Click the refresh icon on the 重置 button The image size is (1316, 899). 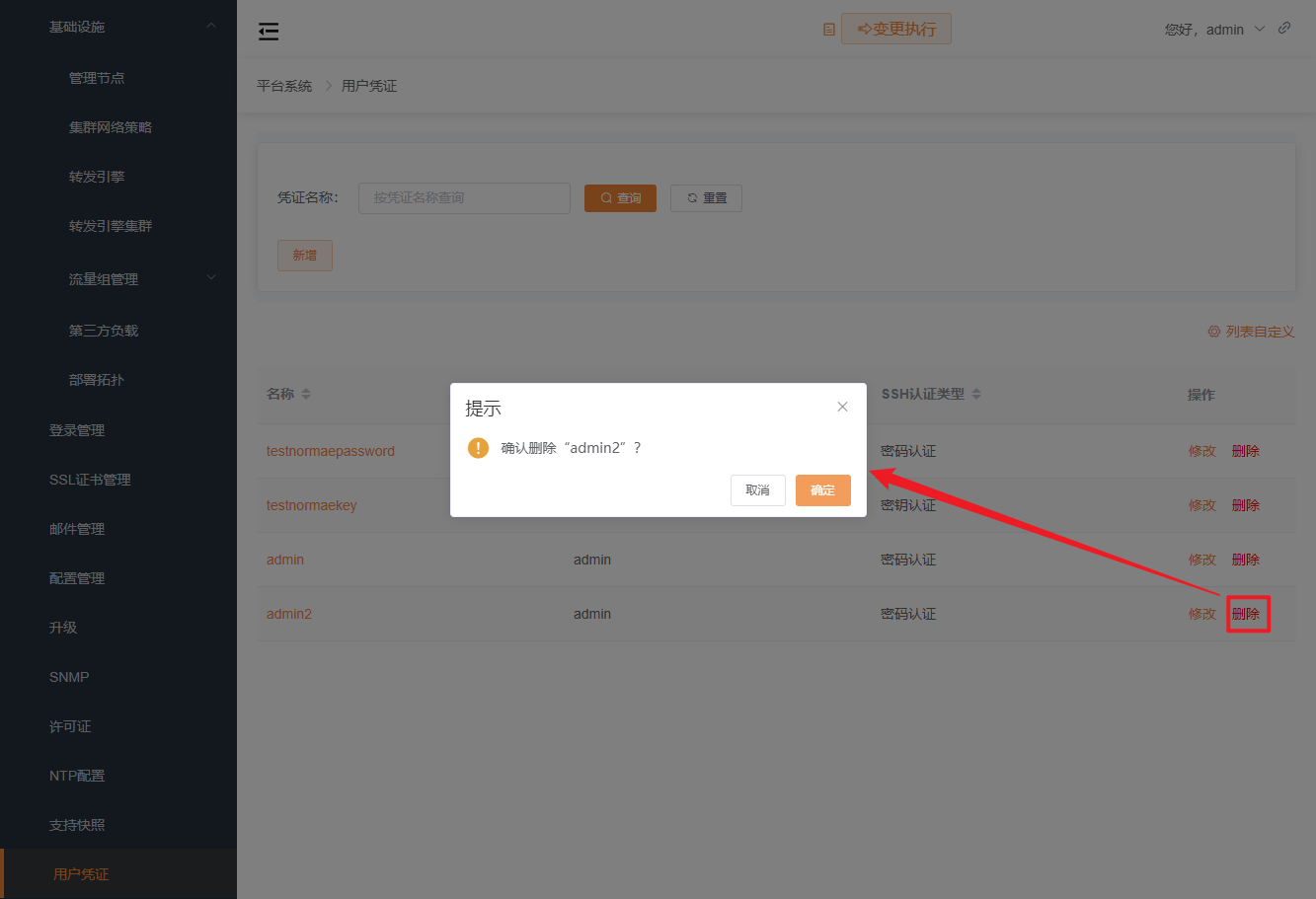tap(689, 197)
